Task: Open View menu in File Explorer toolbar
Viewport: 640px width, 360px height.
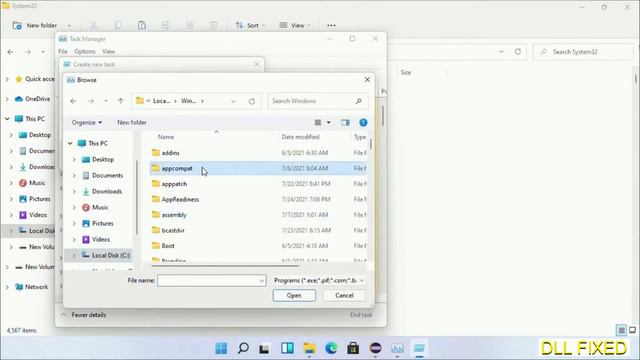Action: click(x=294, y=25)
